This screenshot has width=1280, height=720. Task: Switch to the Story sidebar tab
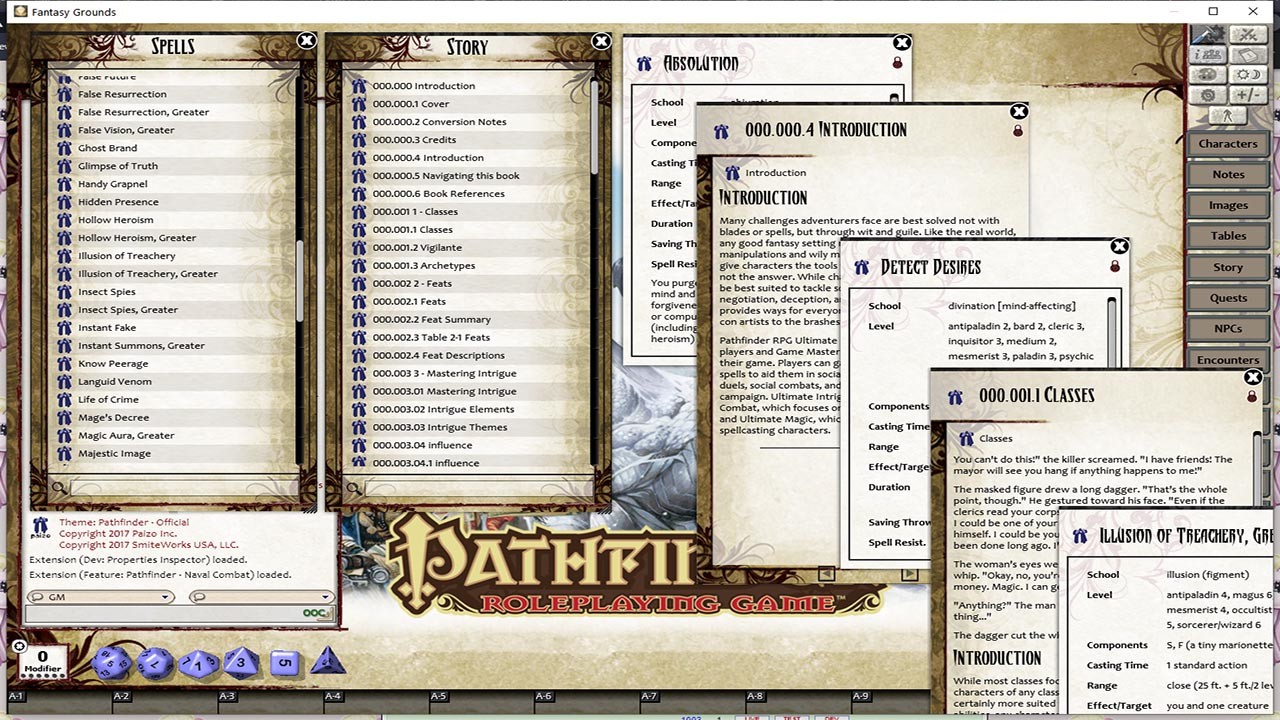[x=1227, y=266]
